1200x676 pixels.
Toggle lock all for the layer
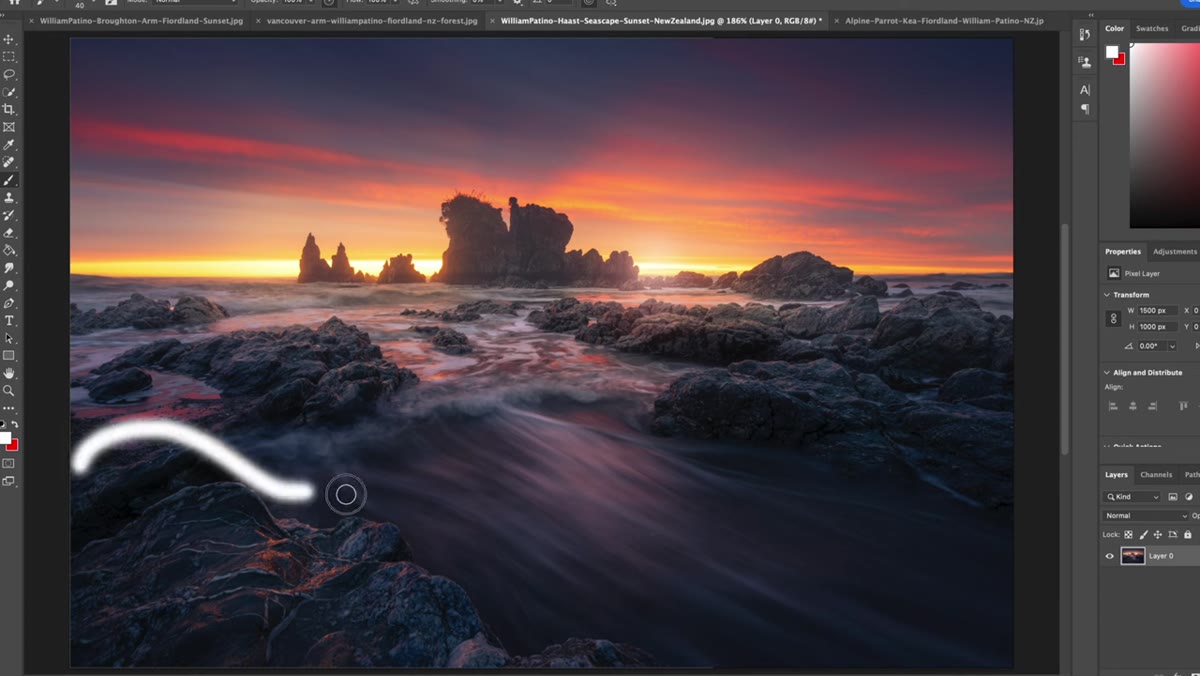[1187, 535]
